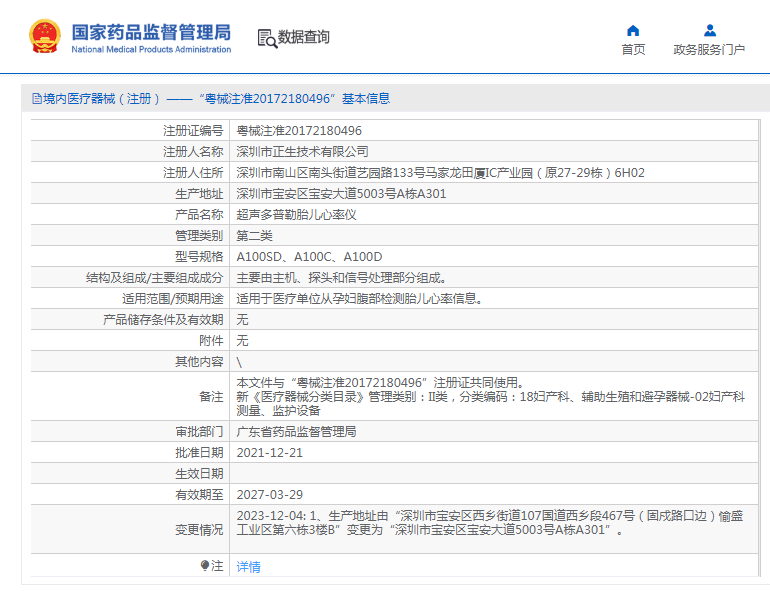The image size is (770, 593).
Task: Click the 其他内容 row label
Action: coord(199,362)
